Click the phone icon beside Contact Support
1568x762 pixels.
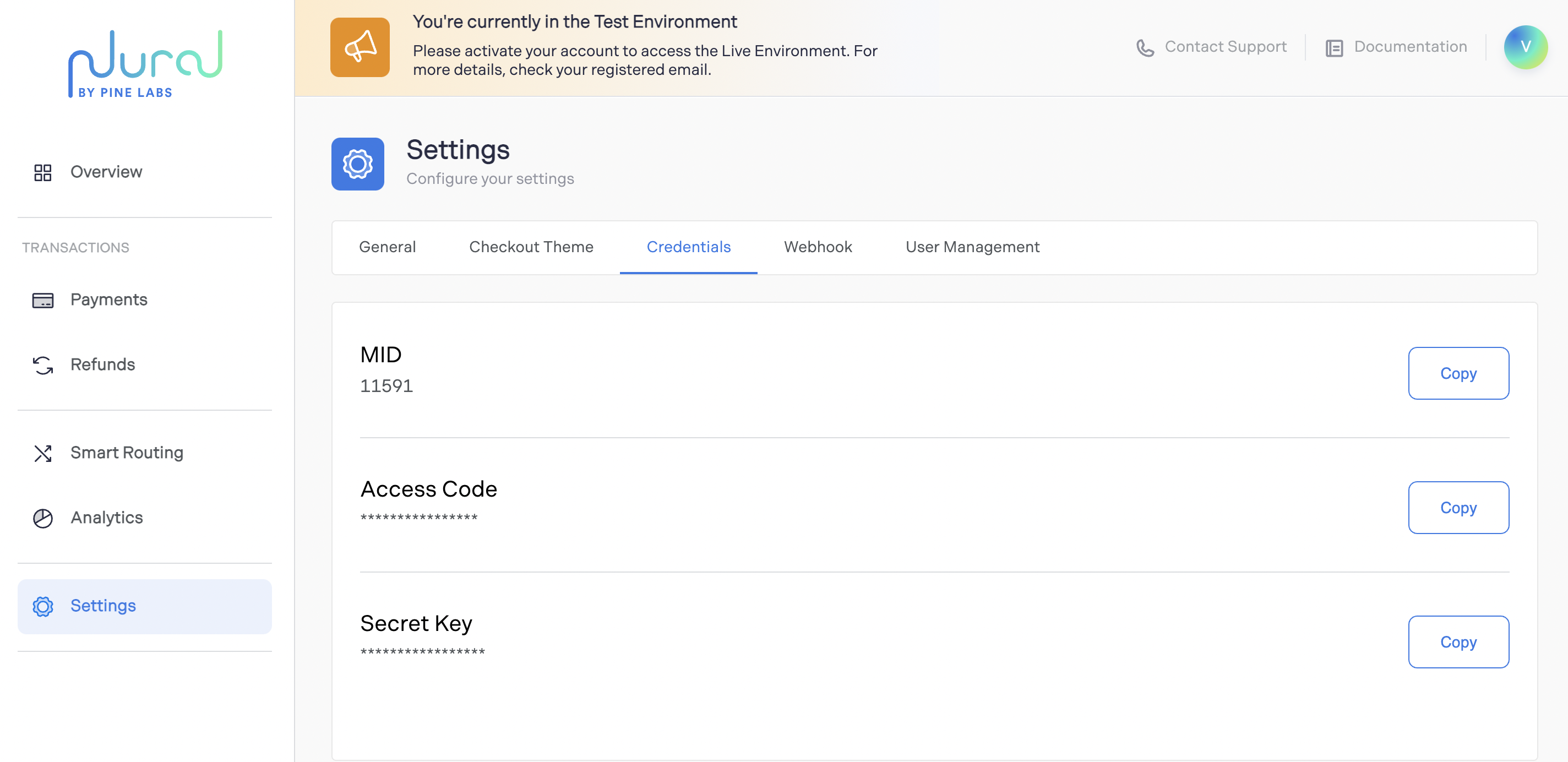coord(1145,47)
